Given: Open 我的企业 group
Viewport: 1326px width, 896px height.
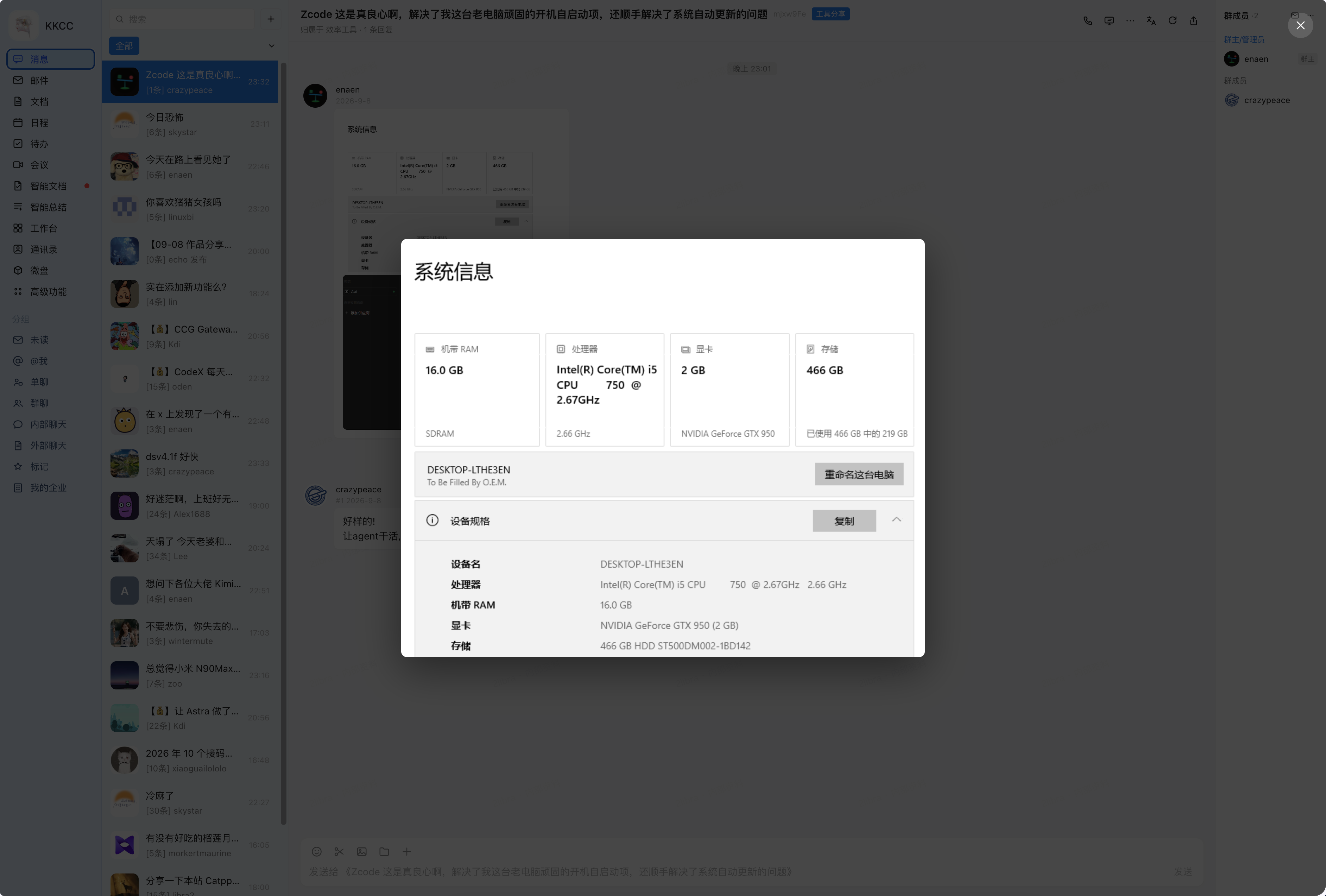Looking at the screenshot, I should [x=51, y=487].
